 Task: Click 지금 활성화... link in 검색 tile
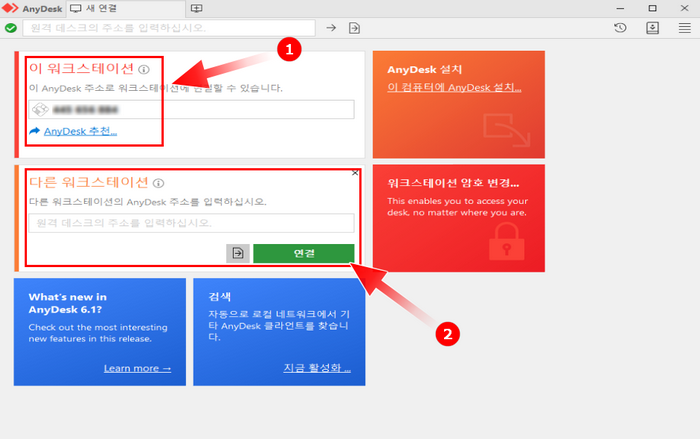tap(317, 368)
